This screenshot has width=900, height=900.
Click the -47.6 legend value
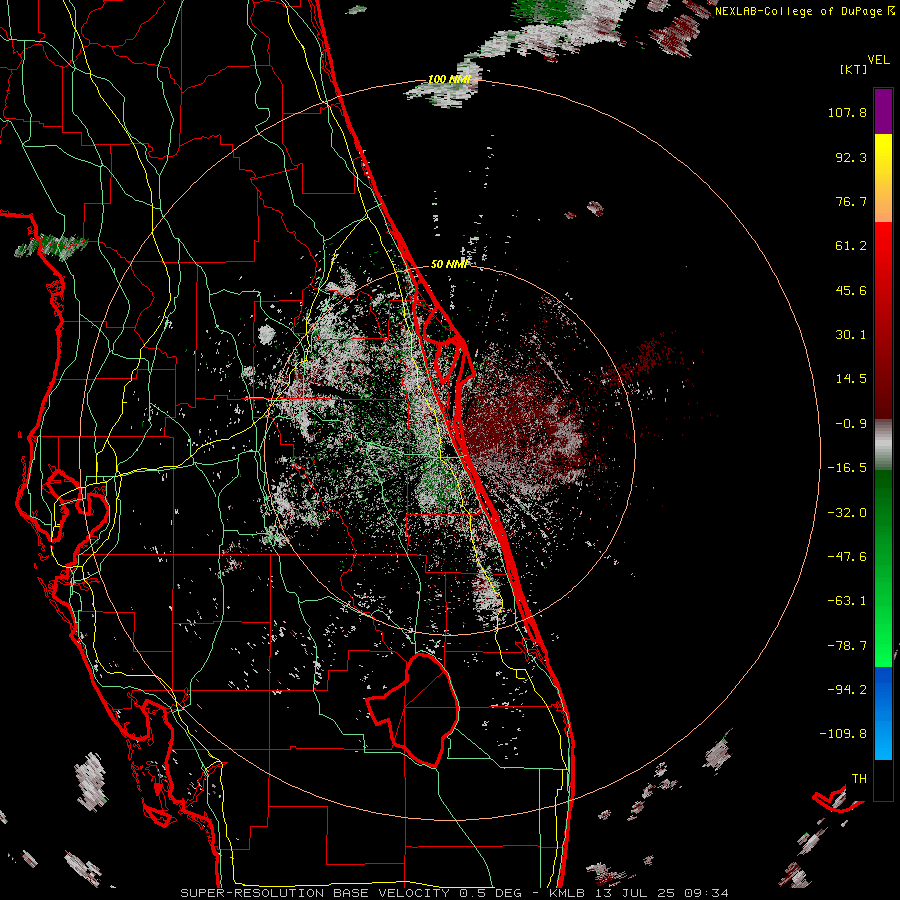847,557
